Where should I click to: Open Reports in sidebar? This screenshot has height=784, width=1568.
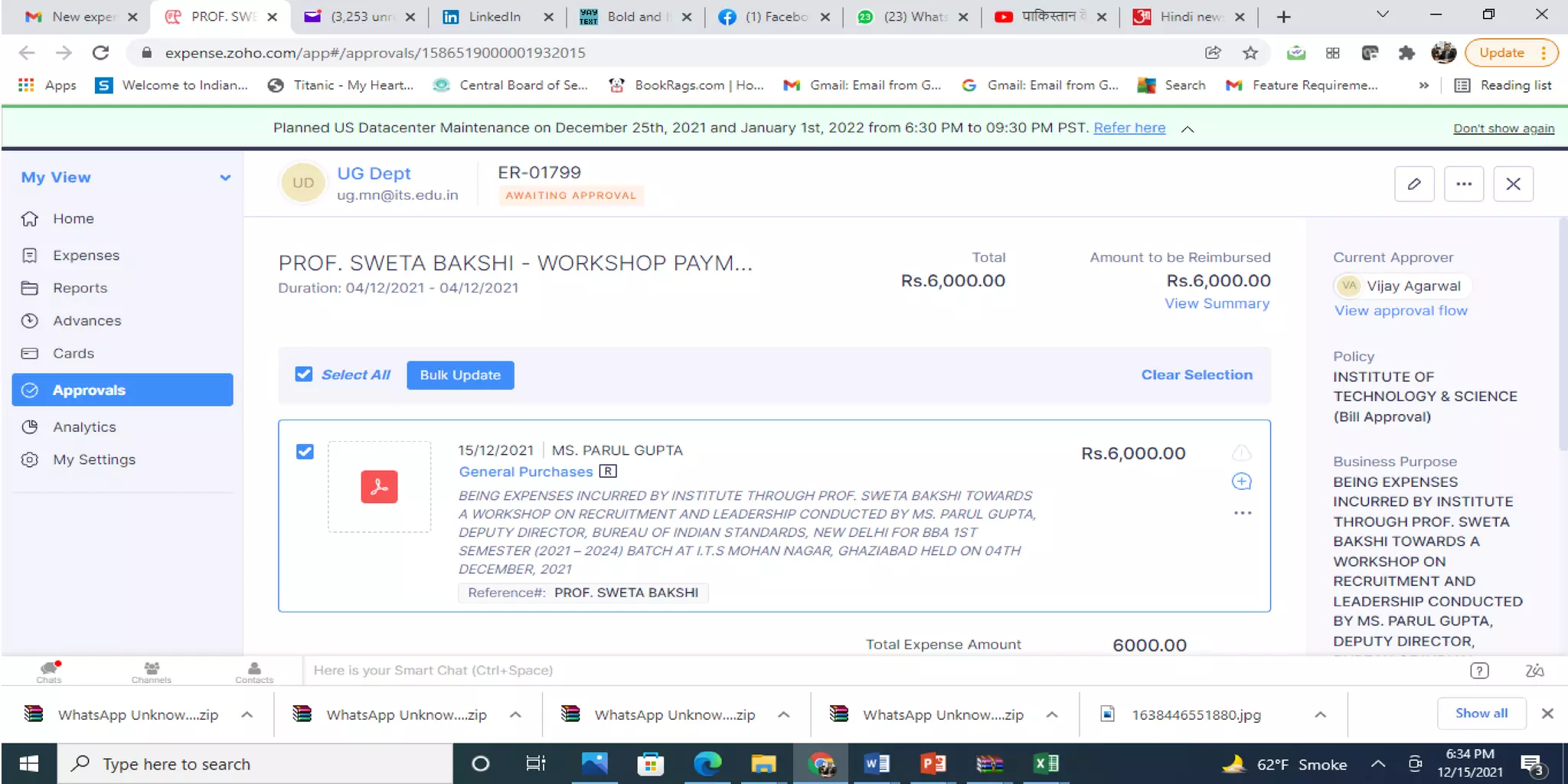(x=80, y=288)
